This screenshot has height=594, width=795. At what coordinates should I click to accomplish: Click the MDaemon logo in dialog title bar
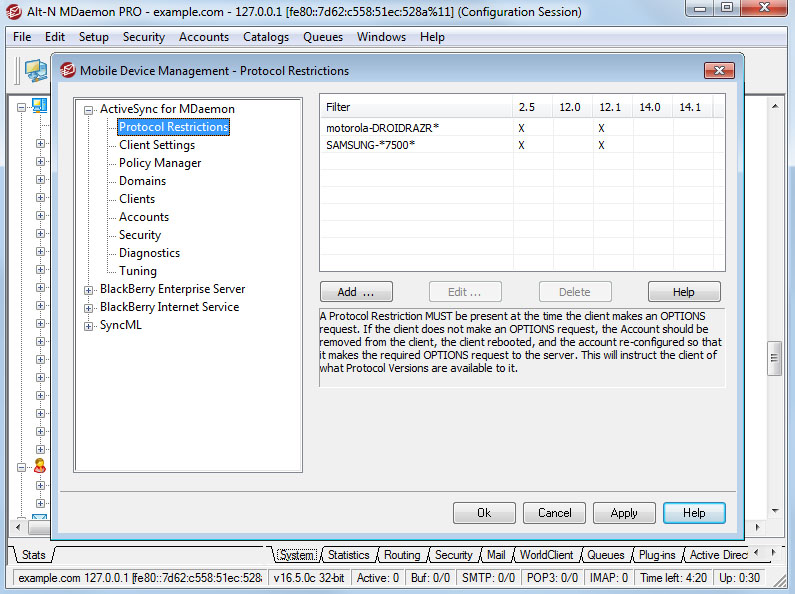click(68, 70)
